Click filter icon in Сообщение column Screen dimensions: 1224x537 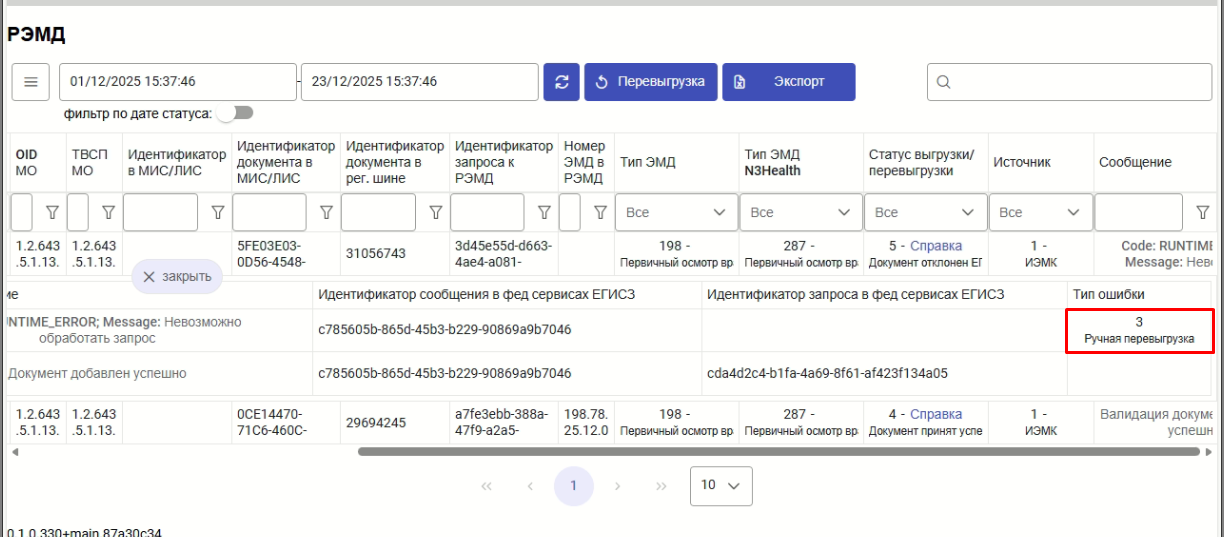coord(1203,212)
